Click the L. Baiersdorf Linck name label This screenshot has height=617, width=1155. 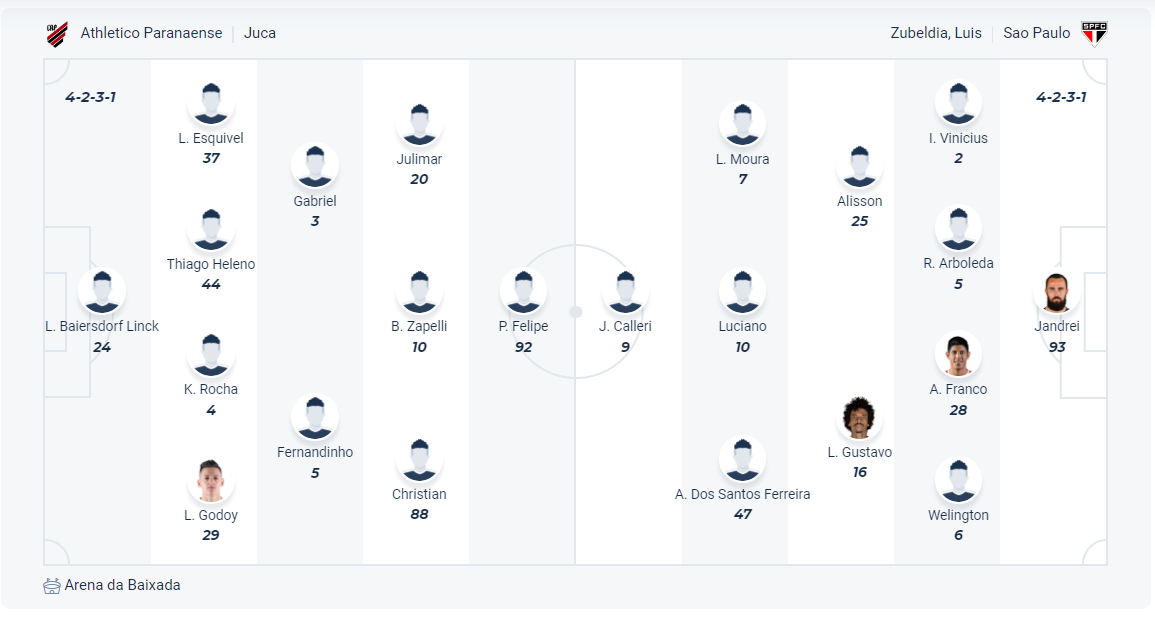pos(102,326)
